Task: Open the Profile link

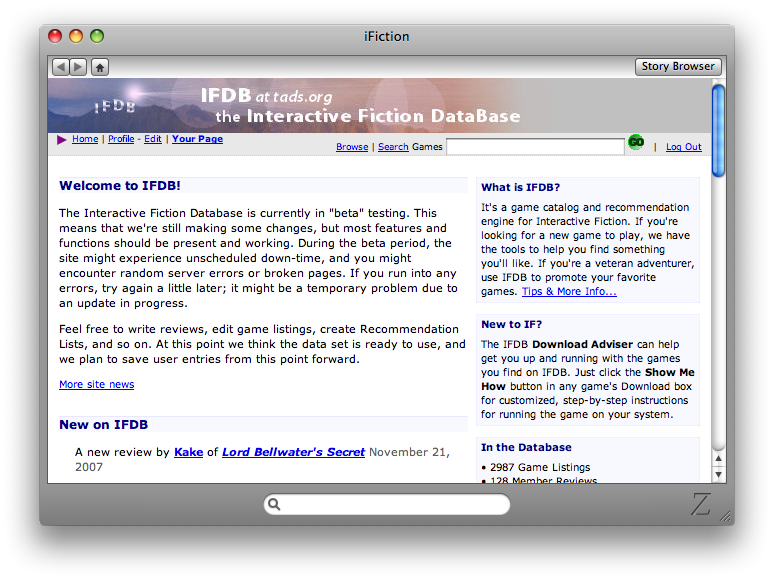Action: tap(121, 139)
